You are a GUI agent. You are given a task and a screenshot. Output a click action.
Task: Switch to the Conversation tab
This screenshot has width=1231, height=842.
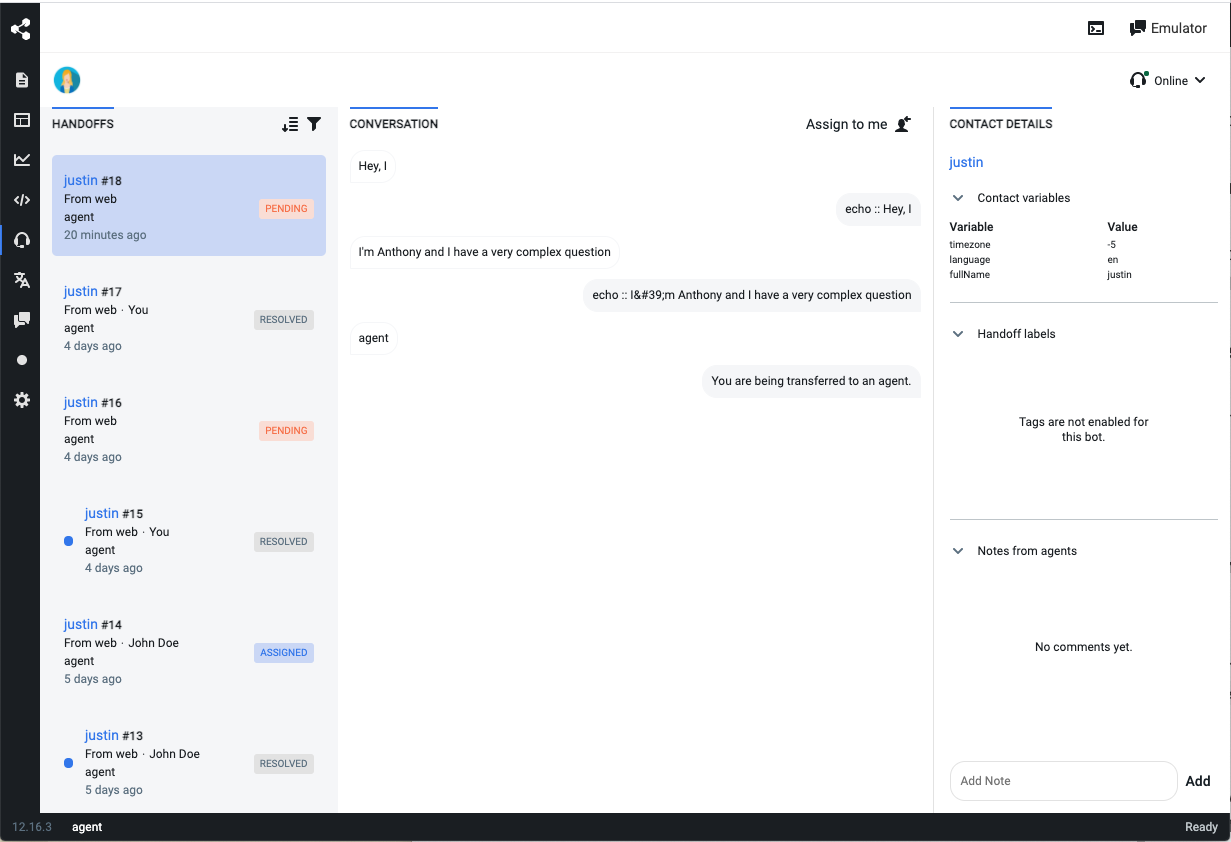point(393,123)
